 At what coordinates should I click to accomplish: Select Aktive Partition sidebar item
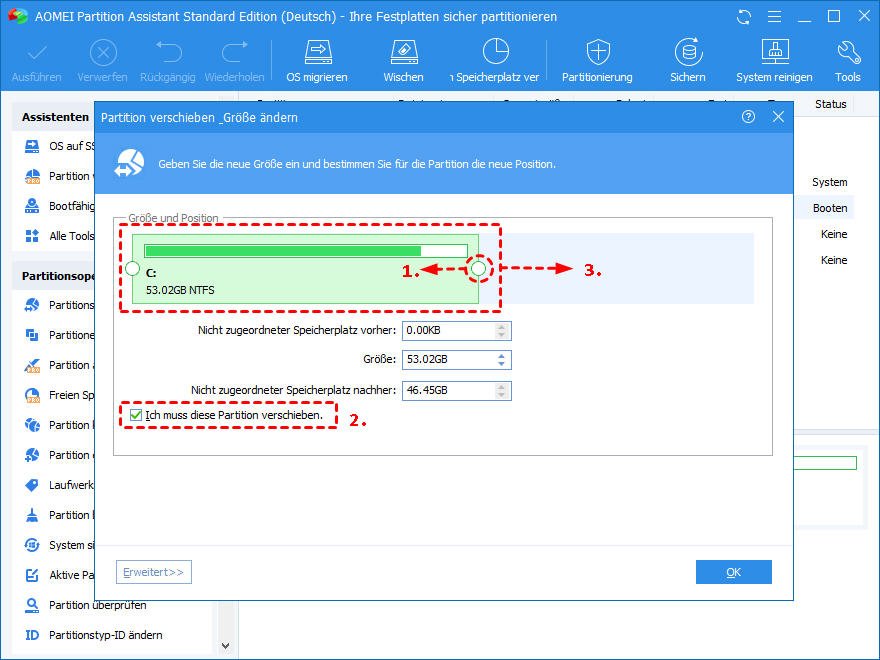(59, 575)
